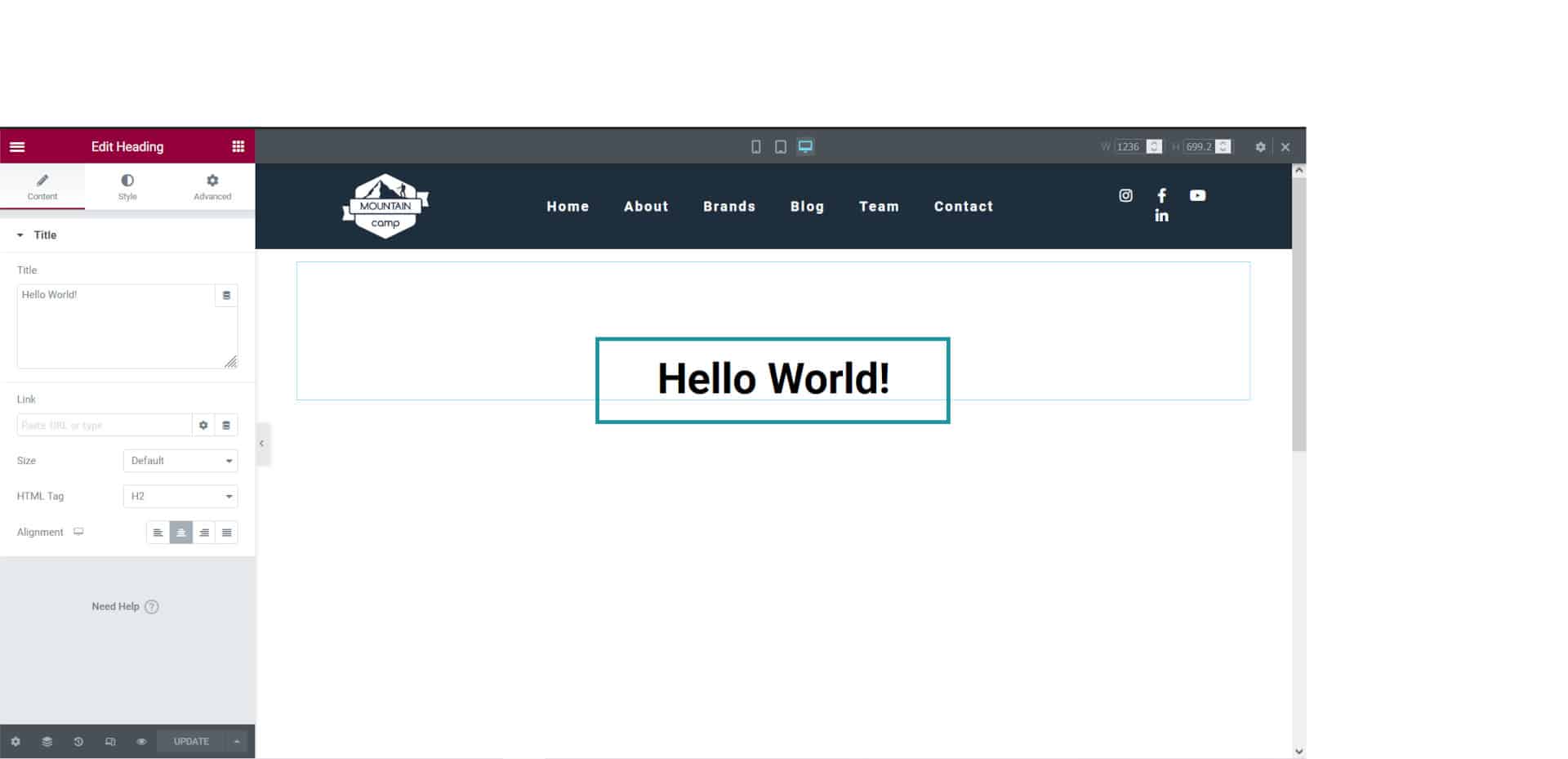Screen dimensions: 1568x759
Task: Open Navigator layers icon in footer
Action: click(47, 742)
